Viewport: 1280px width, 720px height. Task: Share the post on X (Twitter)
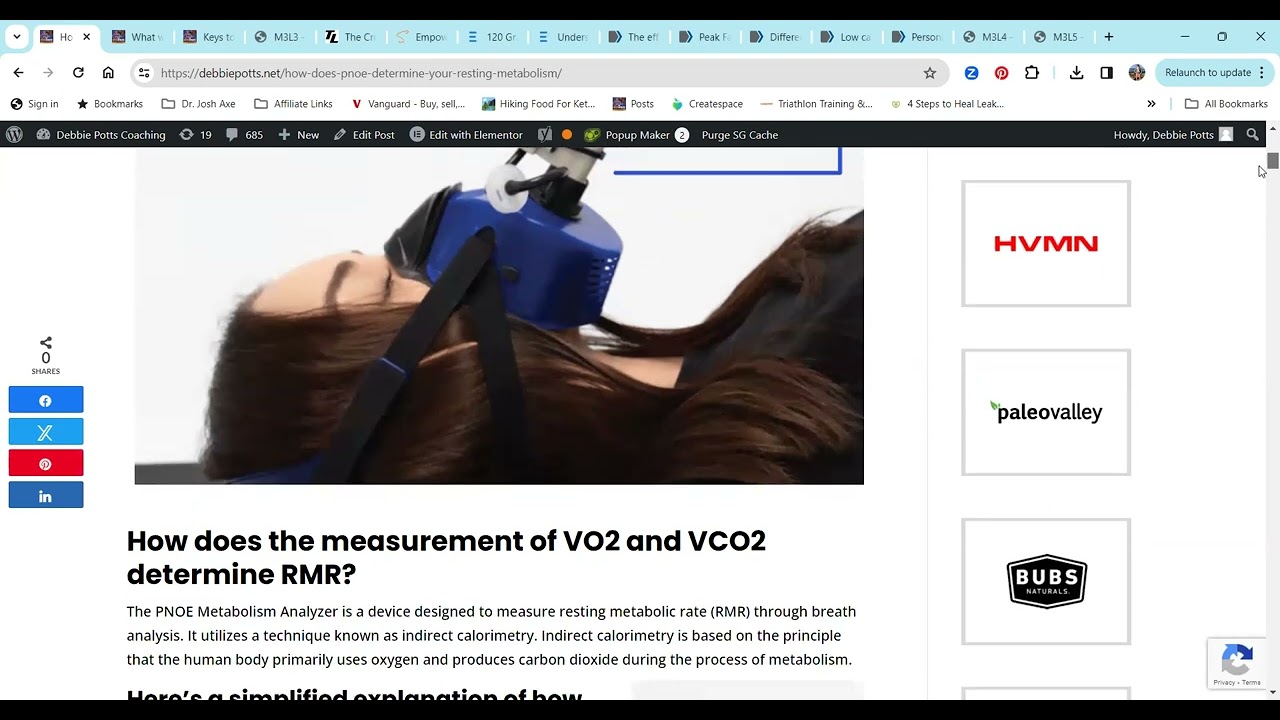pos(46,432)
